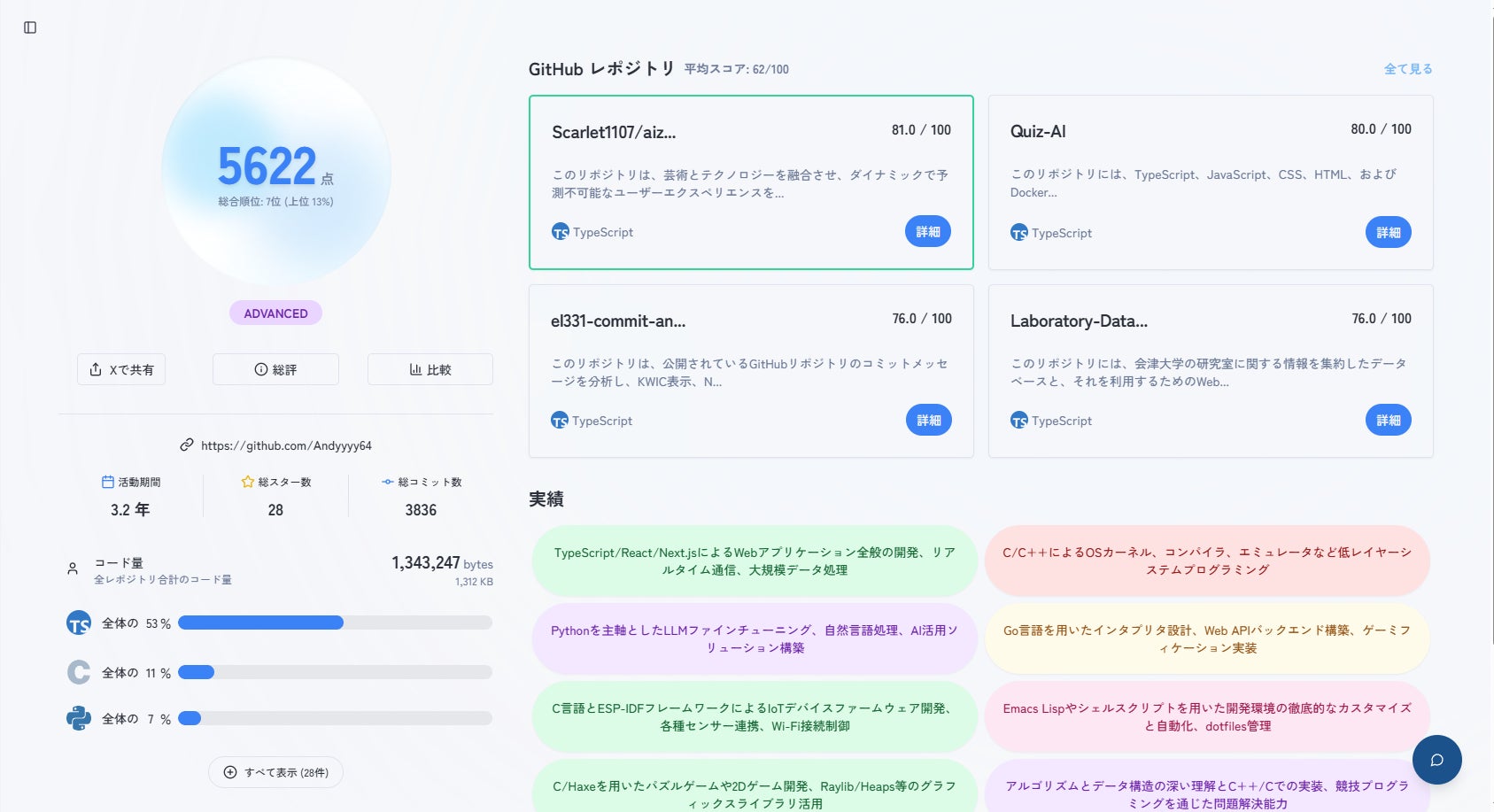Click the 総合順位: 7位 ranking text
The height and width of the screenshot is (812, 1494).
pos(275,202)
